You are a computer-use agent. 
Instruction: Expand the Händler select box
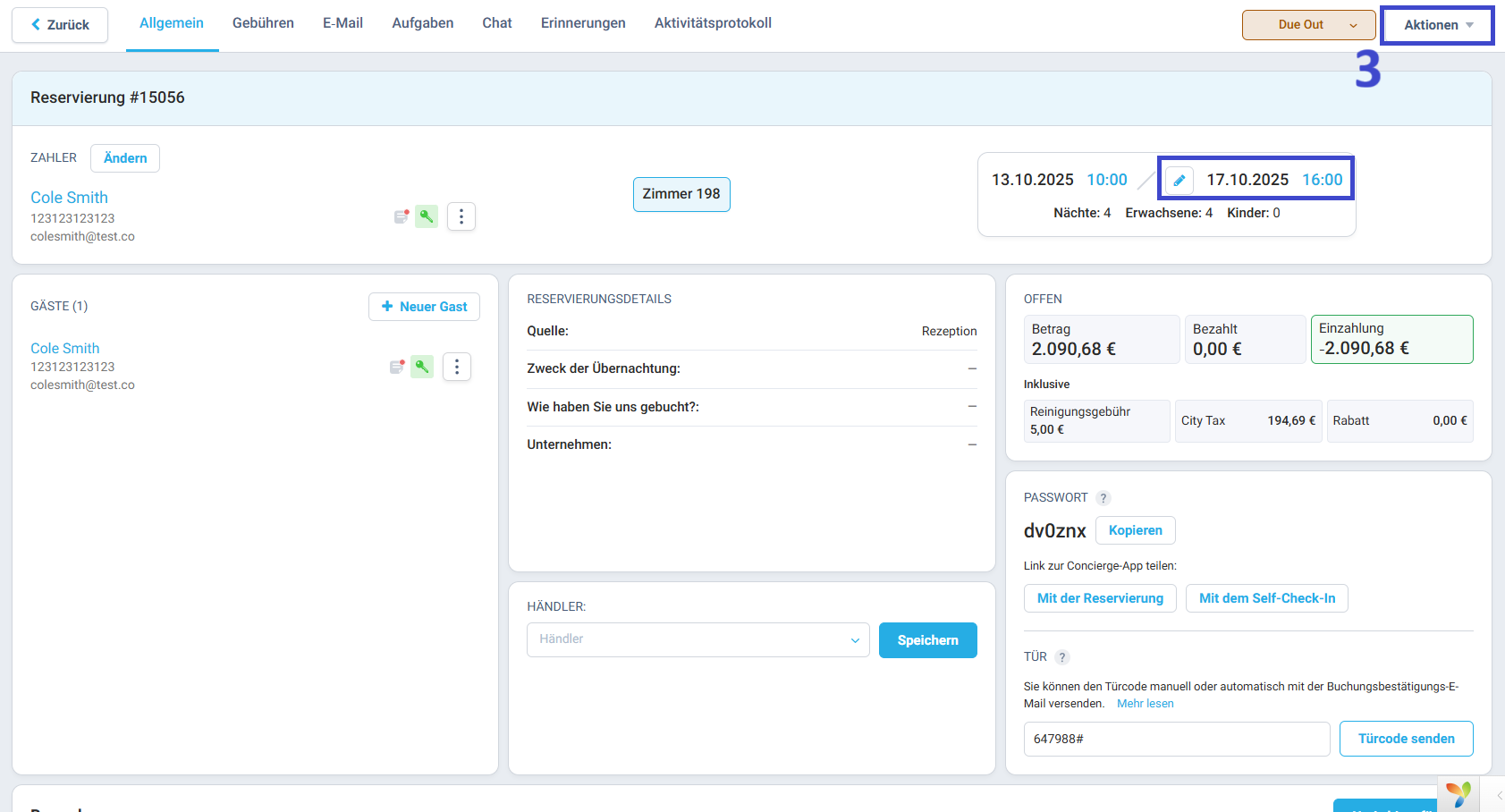pyautogui.click(x=698, y=640)
